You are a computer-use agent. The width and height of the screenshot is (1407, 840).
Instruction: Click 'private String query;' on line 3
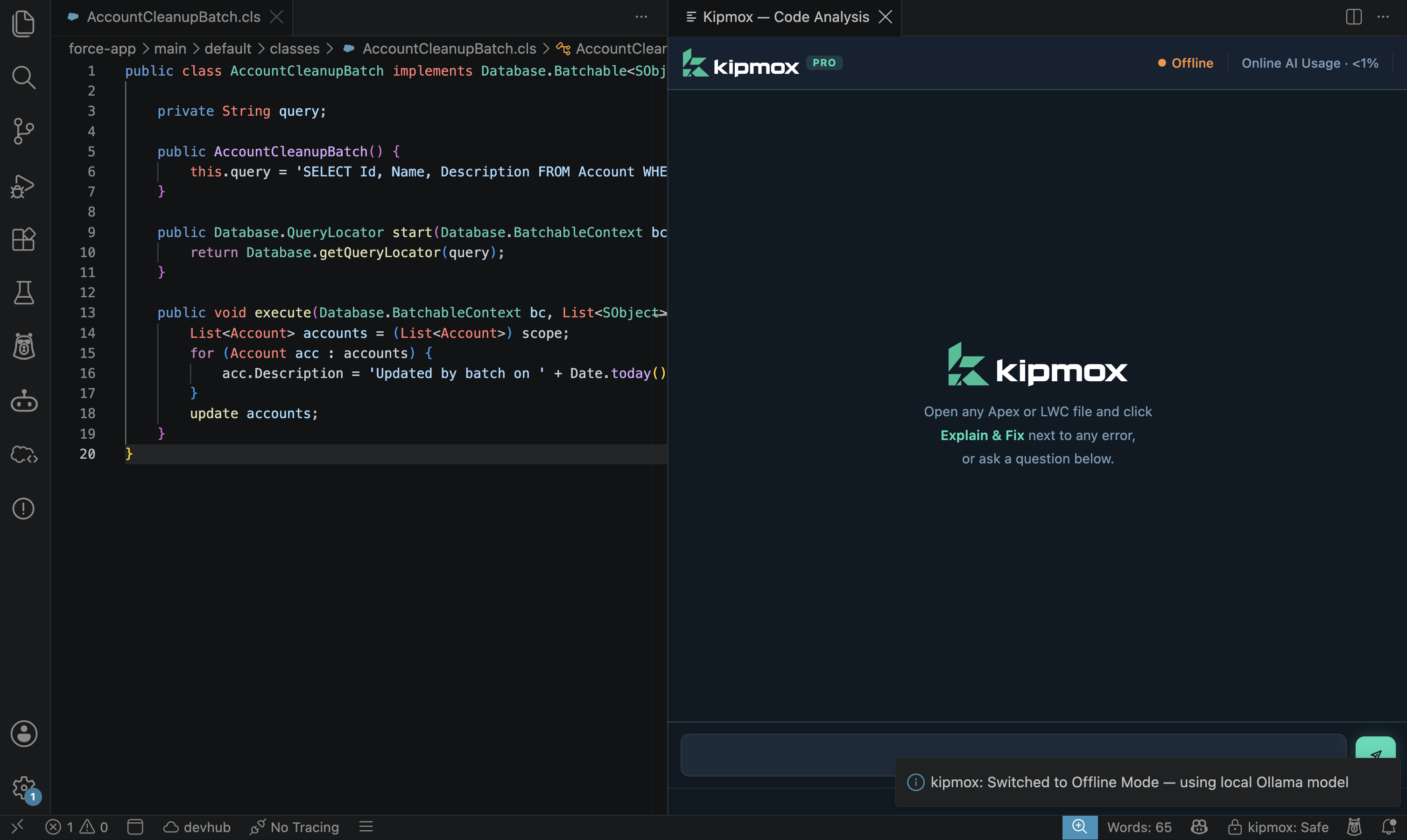pyautogui.click(x=242, y=111)
